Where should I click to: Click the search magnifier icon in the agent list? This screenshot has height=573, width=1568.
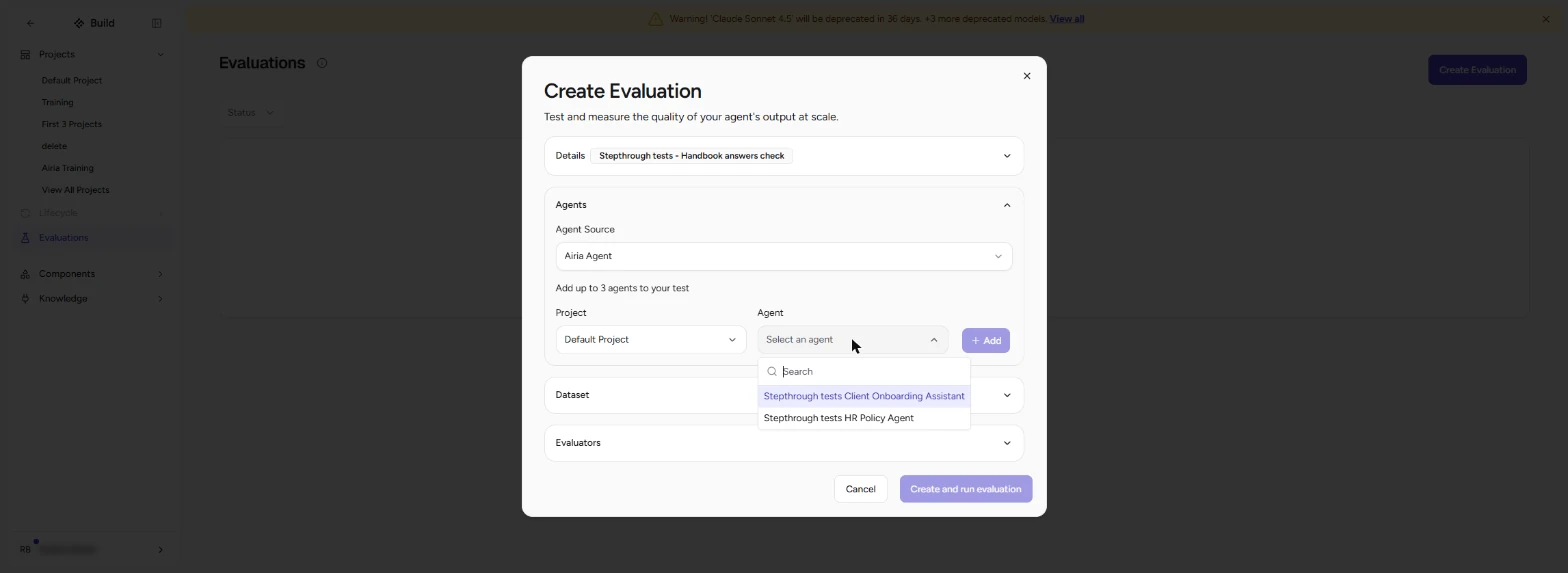tap(772, 372)
